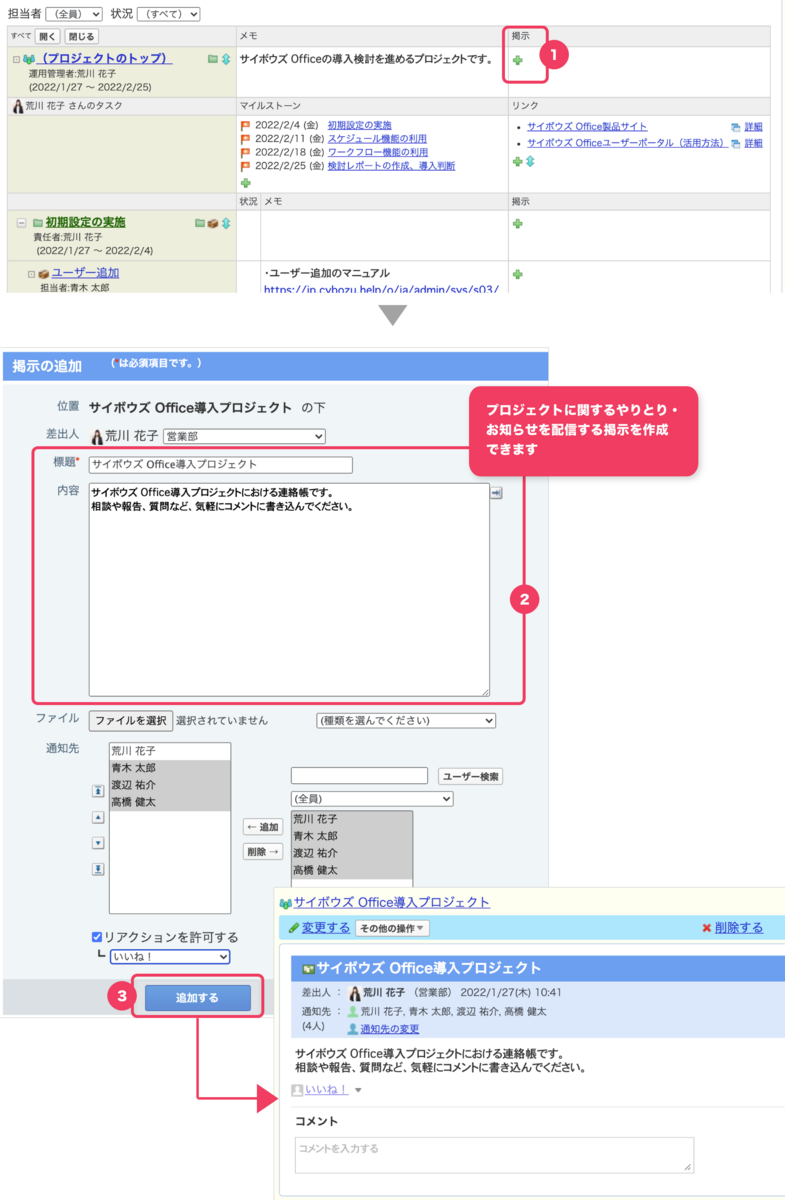
Task: Click the up-down arrows icon in the プロジェクトのトップ row
Action: tap(225, 59)
